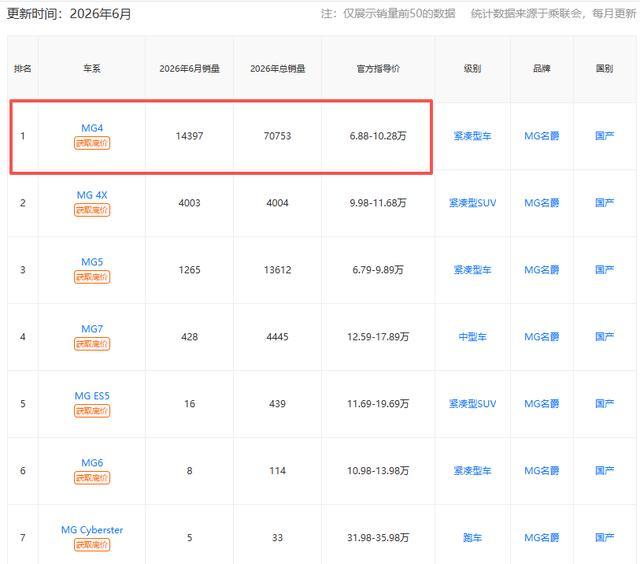Viewport: 640px width, 564px height.
Task: Open the MG ES5 car series link
Action: pyautogui.click(x=92, y=396)
